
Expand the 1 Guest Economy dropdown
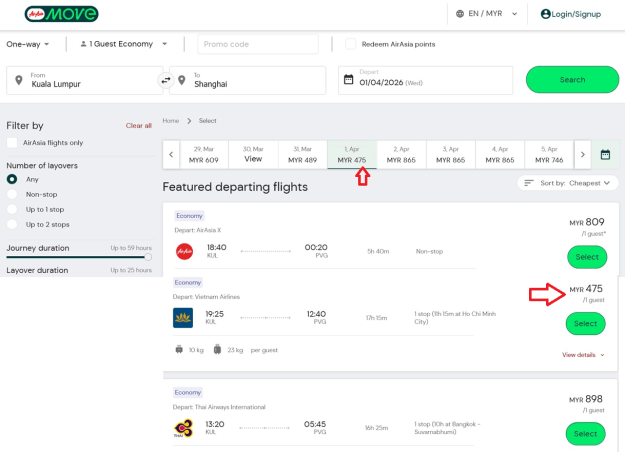click(124, 44)
